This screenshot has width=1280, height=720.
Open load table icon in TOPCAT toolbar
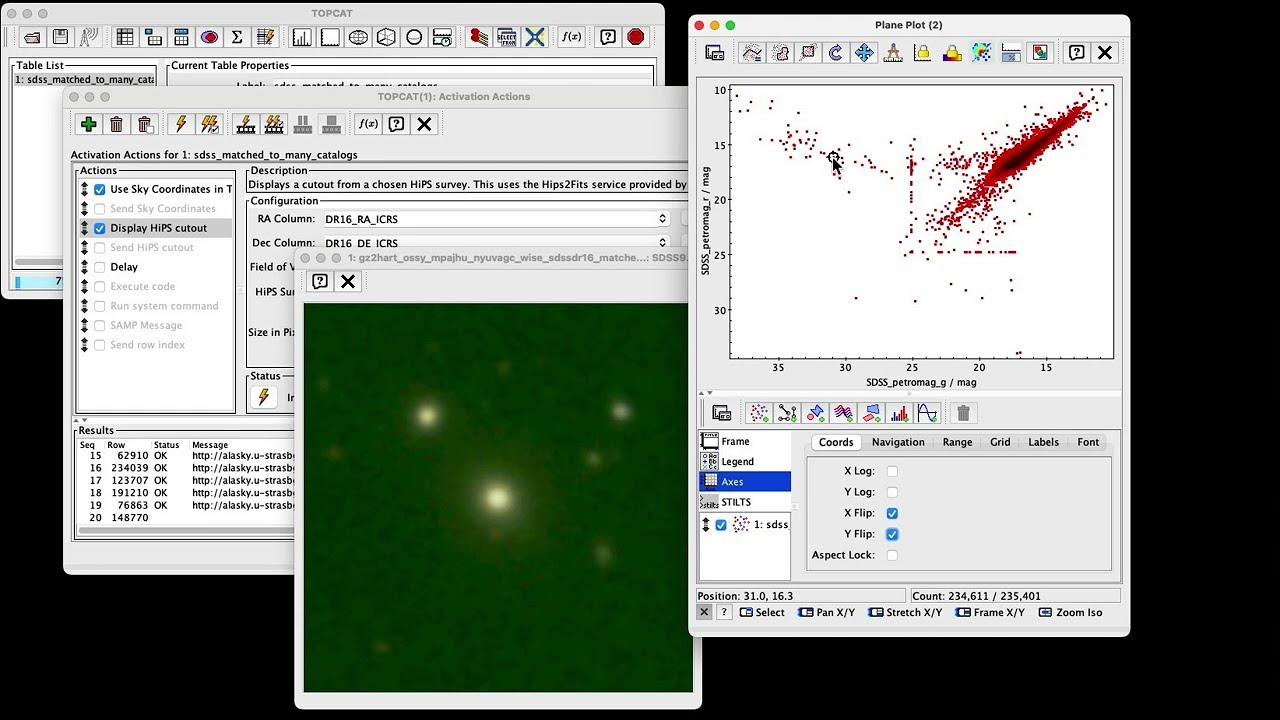pyautogui.click(x=32, y=38)
